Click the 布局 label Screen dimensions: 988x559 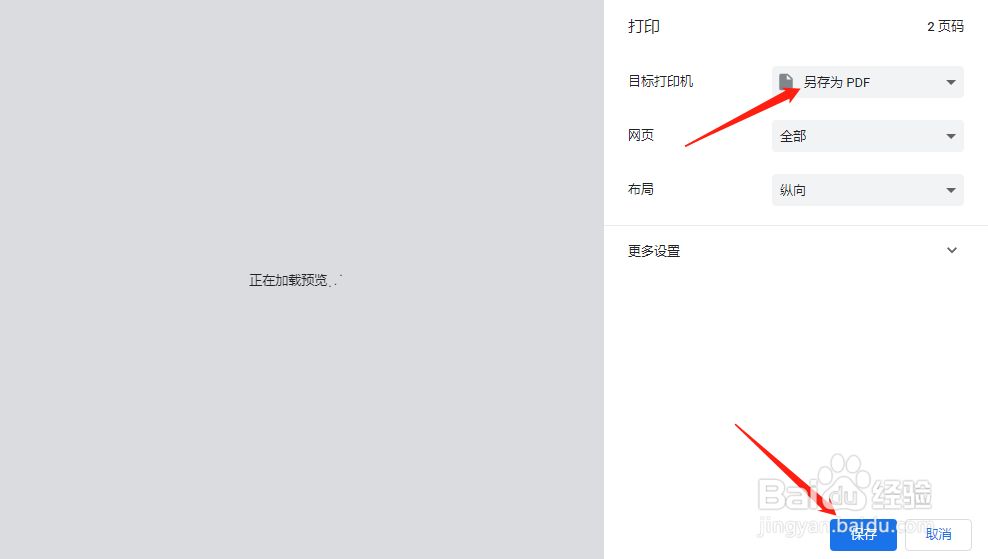[x=641, y=189]
